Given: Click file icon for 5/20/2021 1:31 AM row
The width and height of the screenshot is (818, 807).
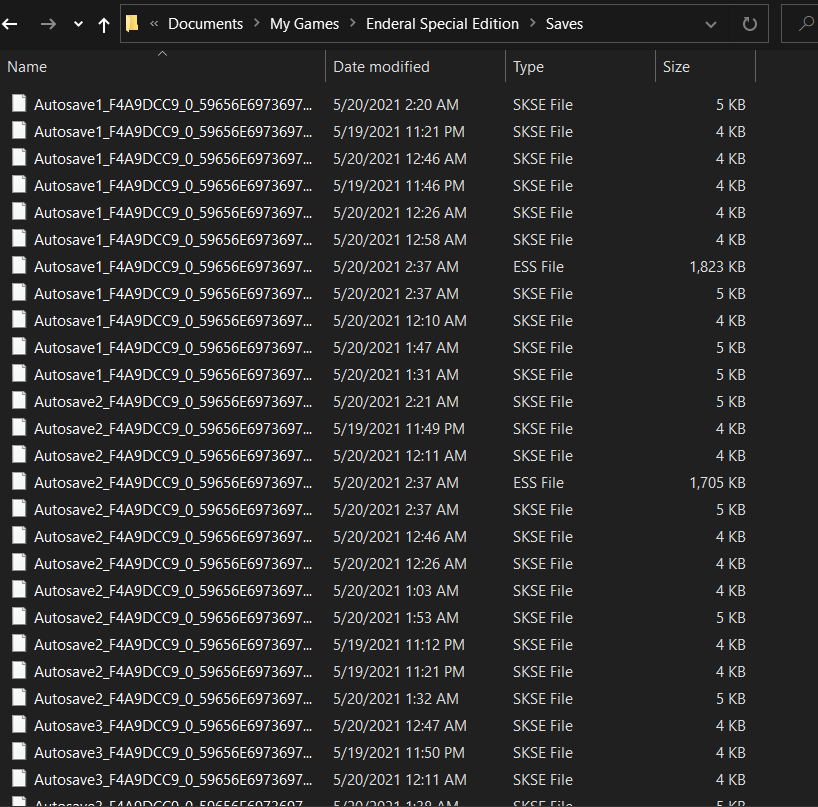Looking at the screenshot, I should point(19,373).
